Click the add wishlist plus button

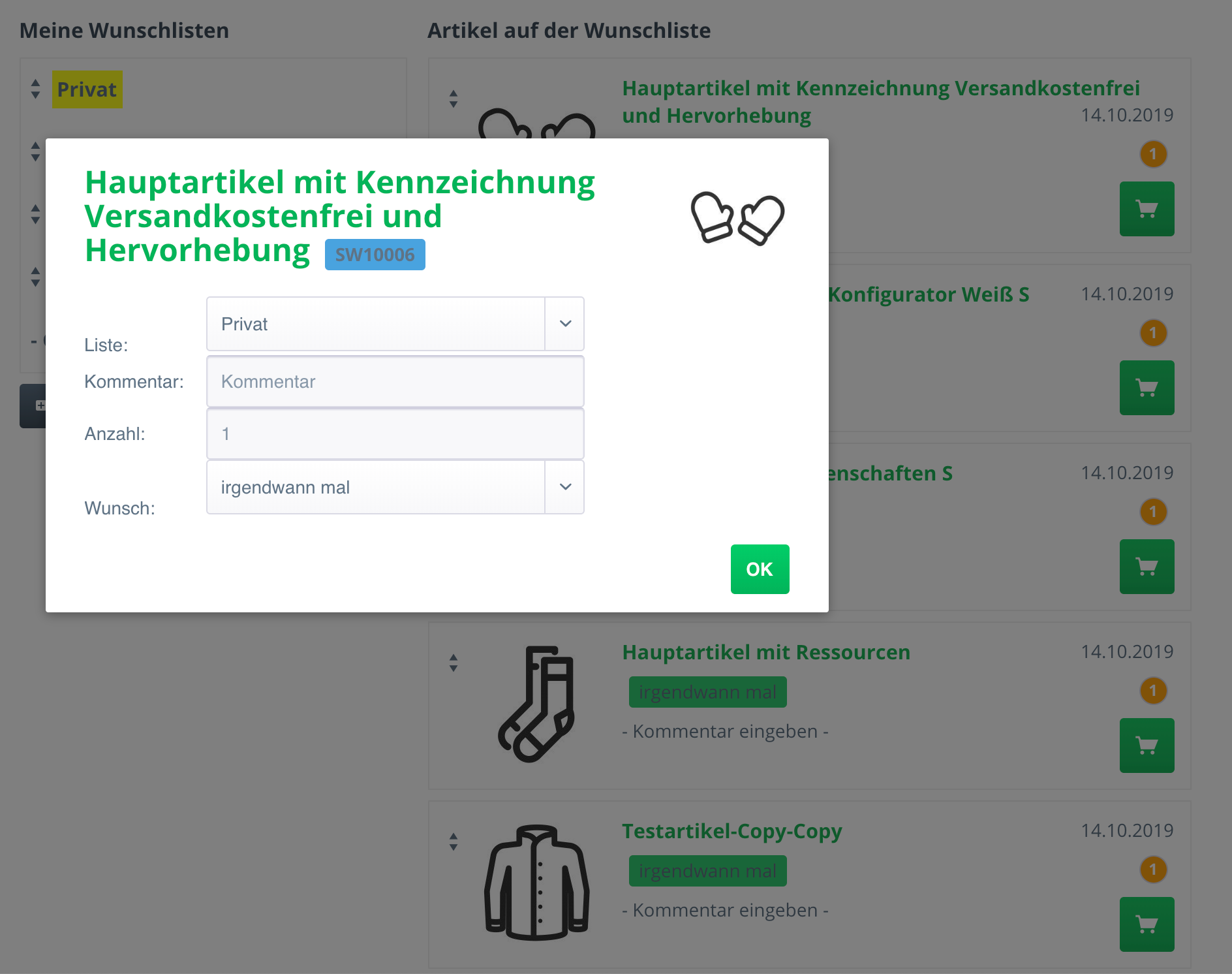(x=33, y=405)
